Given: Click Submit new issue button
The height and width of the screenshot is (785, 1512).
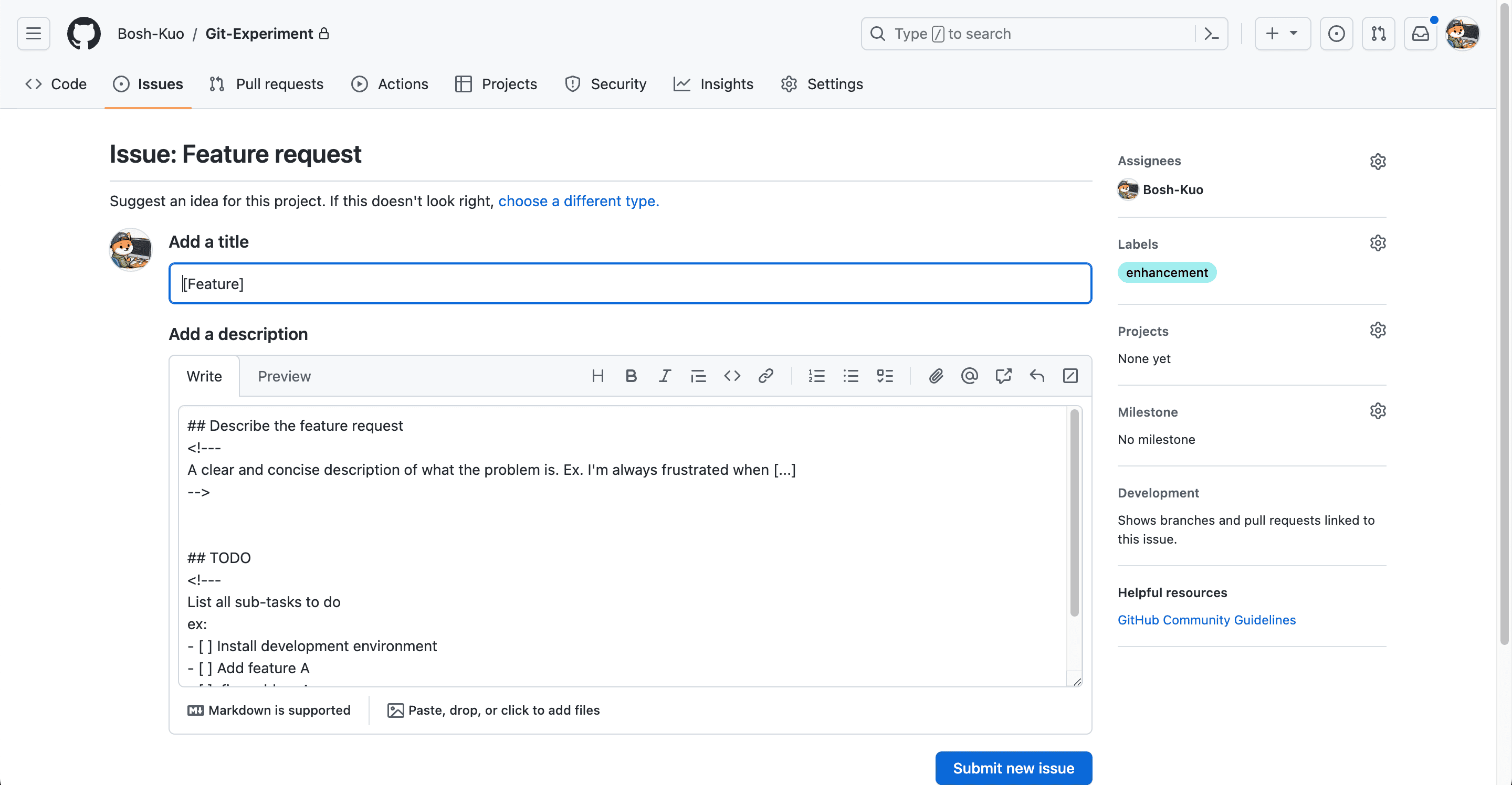Looking at the screenshot, I should [x=1013, y=767].
